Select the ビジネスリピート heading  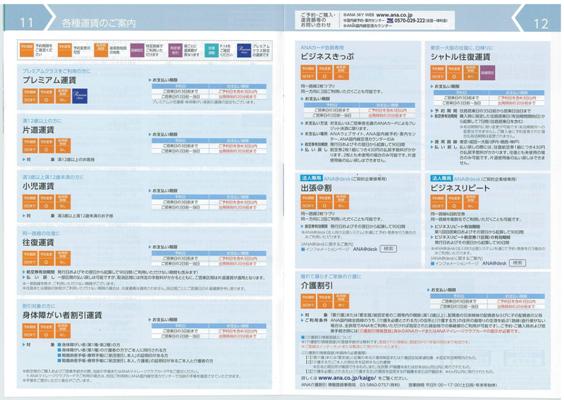point(460,188)
